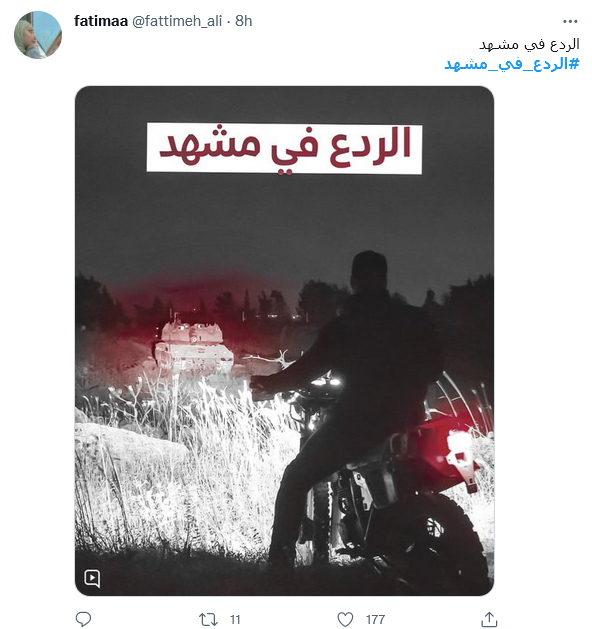The height and width of the screenshot is (629, 592).
Task: Click the retweet count 11
Action: [x=235, y=619]
